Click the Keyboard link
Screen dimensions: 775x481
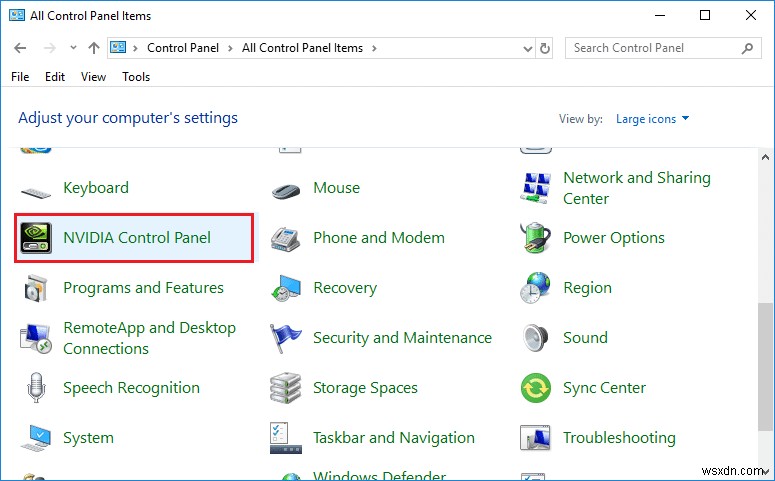point(96,188)
